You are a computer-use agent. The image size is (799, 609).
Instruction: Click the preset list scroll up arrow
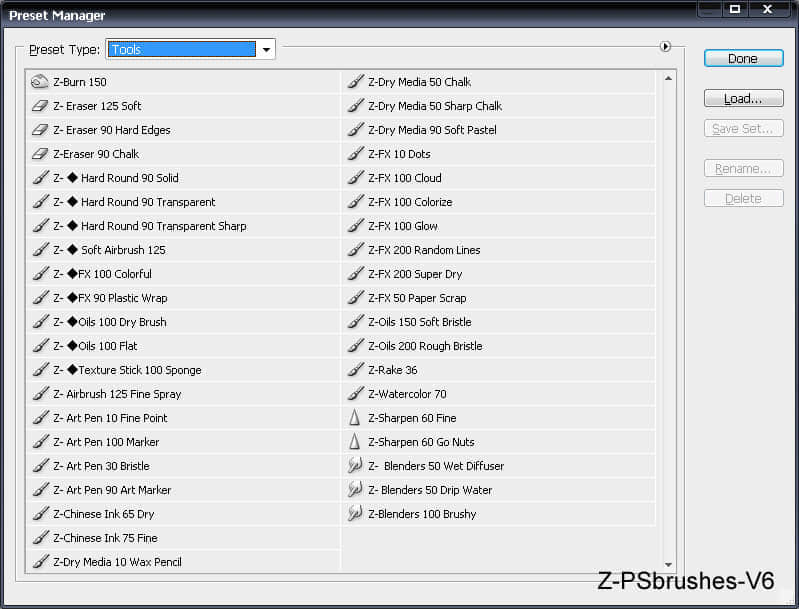(668, 78)
